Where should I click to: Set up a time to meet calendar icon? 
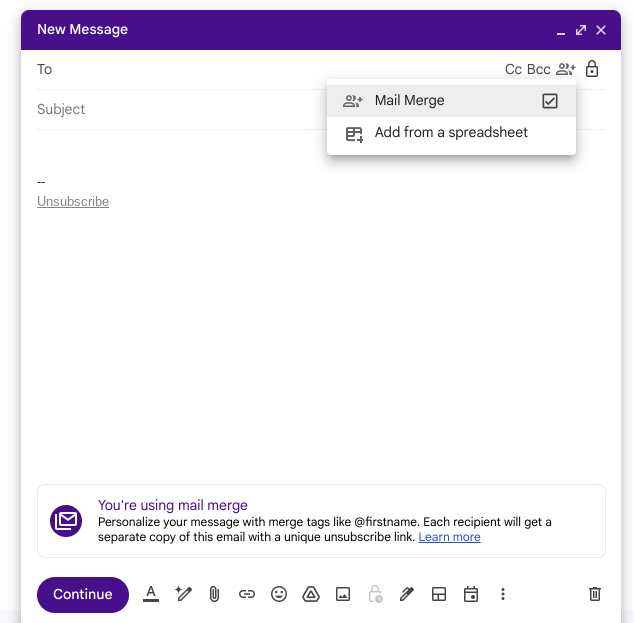point(471,594)
